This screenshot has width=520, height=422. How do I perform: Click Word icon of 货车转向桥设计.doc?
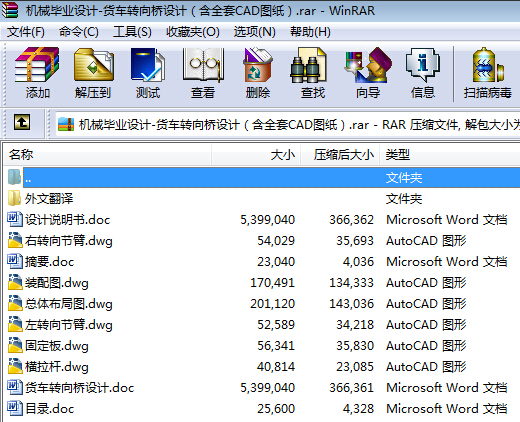[x=15, y=387]
